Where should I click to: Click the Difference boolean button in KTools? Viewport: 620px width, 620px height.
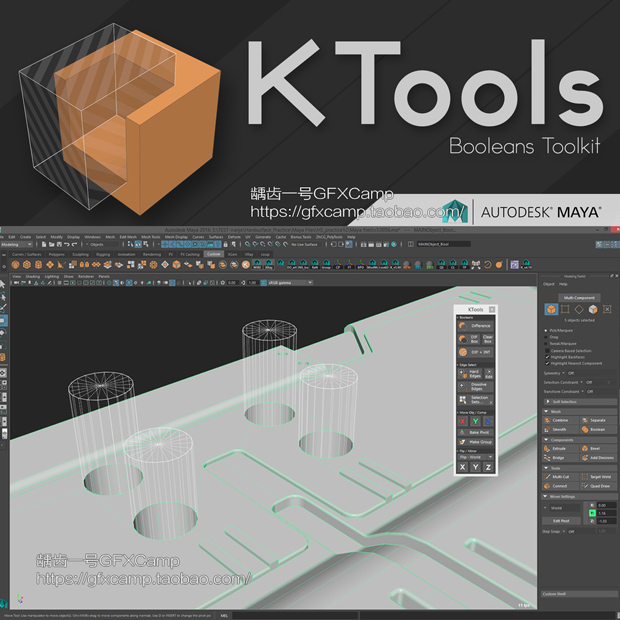(475, 326)
